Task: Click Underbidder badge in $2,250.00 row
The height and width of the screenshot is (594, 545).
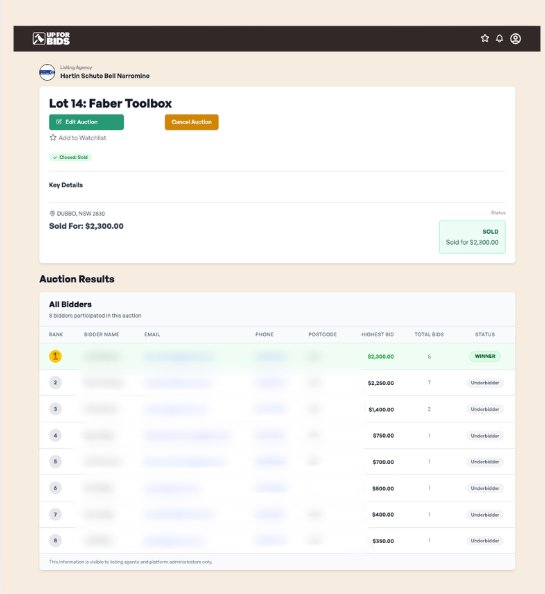Action: coord(485,383)
